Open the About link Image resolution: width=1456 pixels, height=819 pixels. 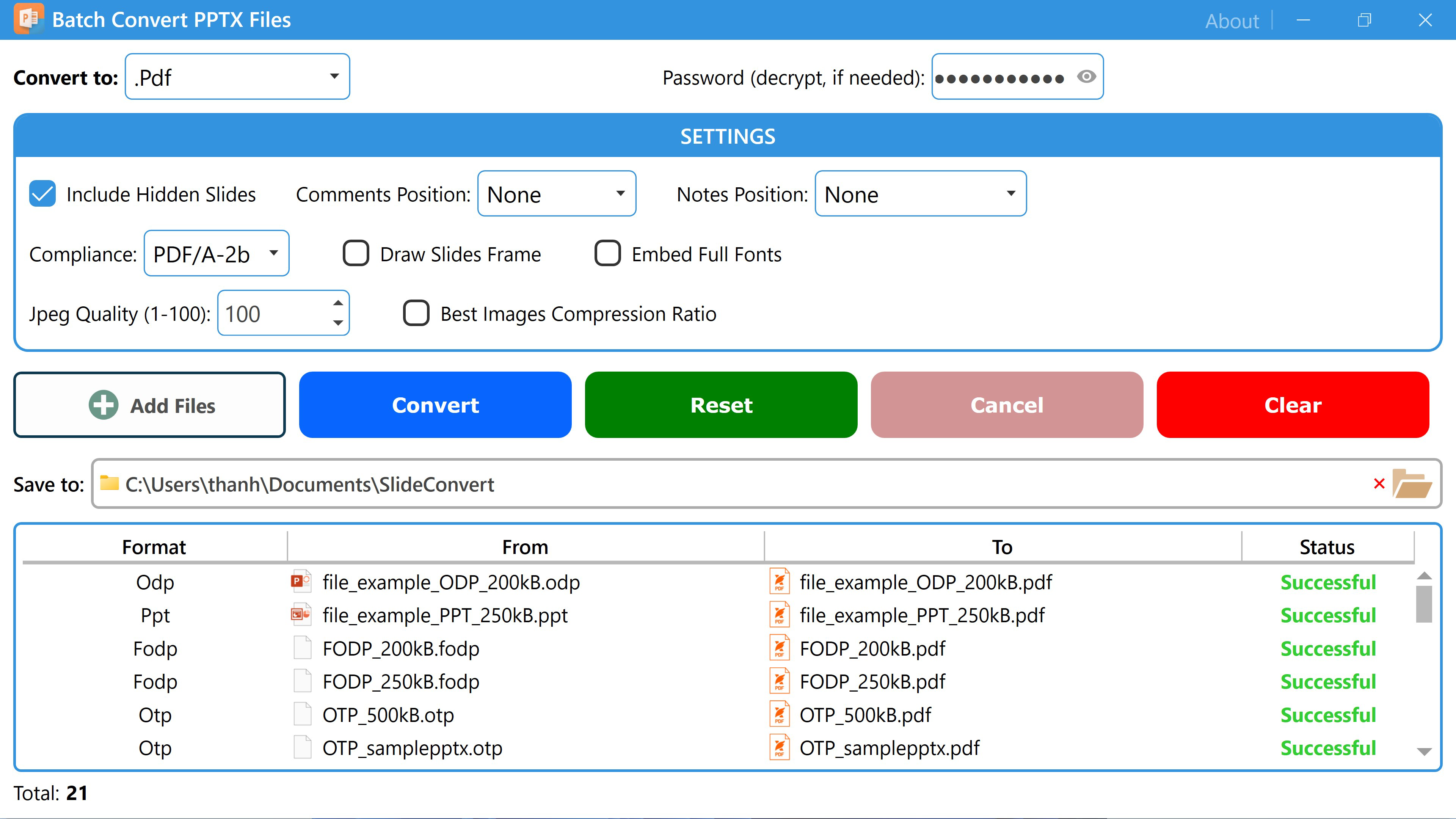(1232, 21)
